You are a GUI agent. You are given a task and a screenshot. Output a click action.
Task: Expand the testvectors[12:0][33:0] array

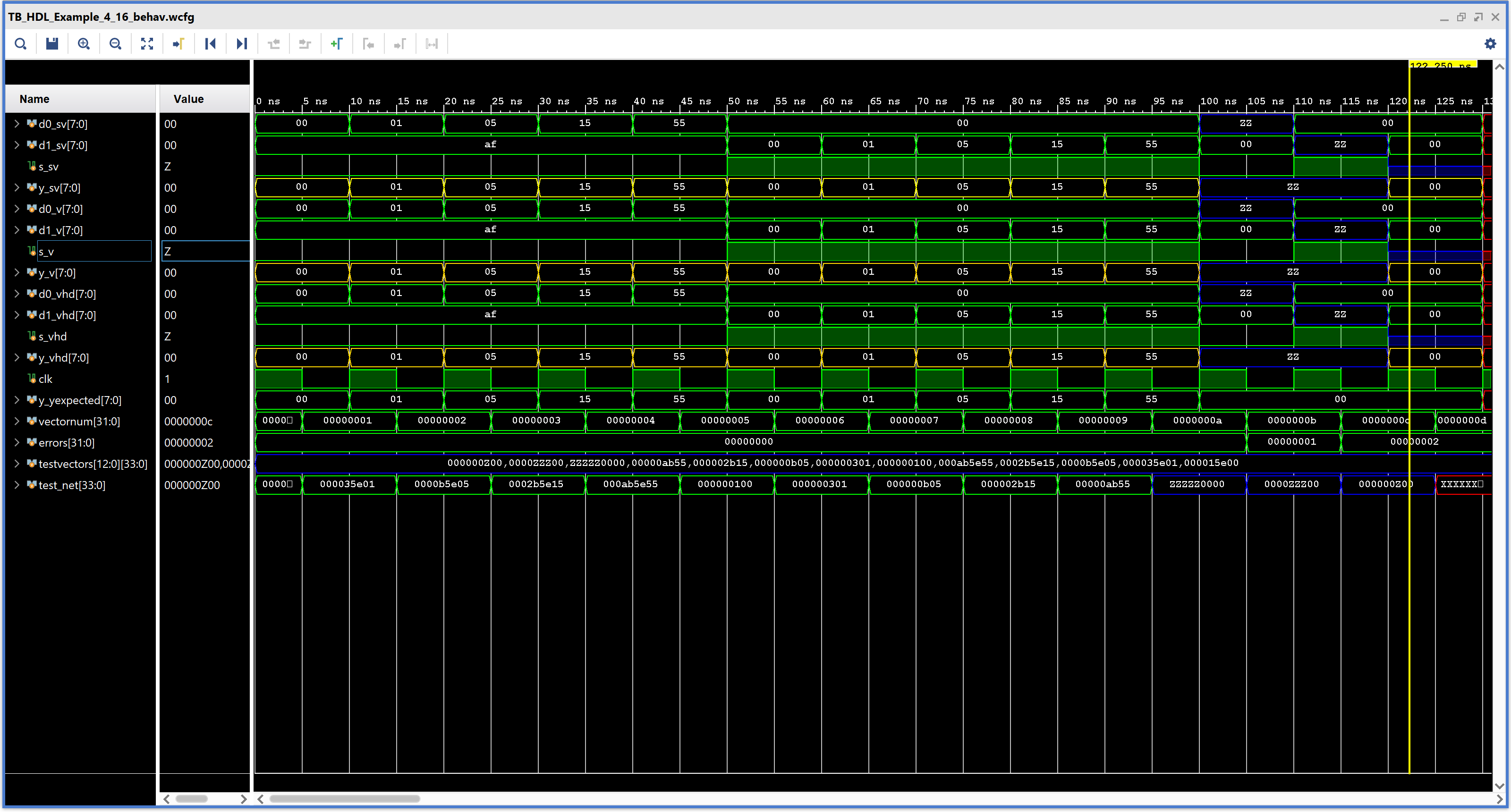coord(17,464)
